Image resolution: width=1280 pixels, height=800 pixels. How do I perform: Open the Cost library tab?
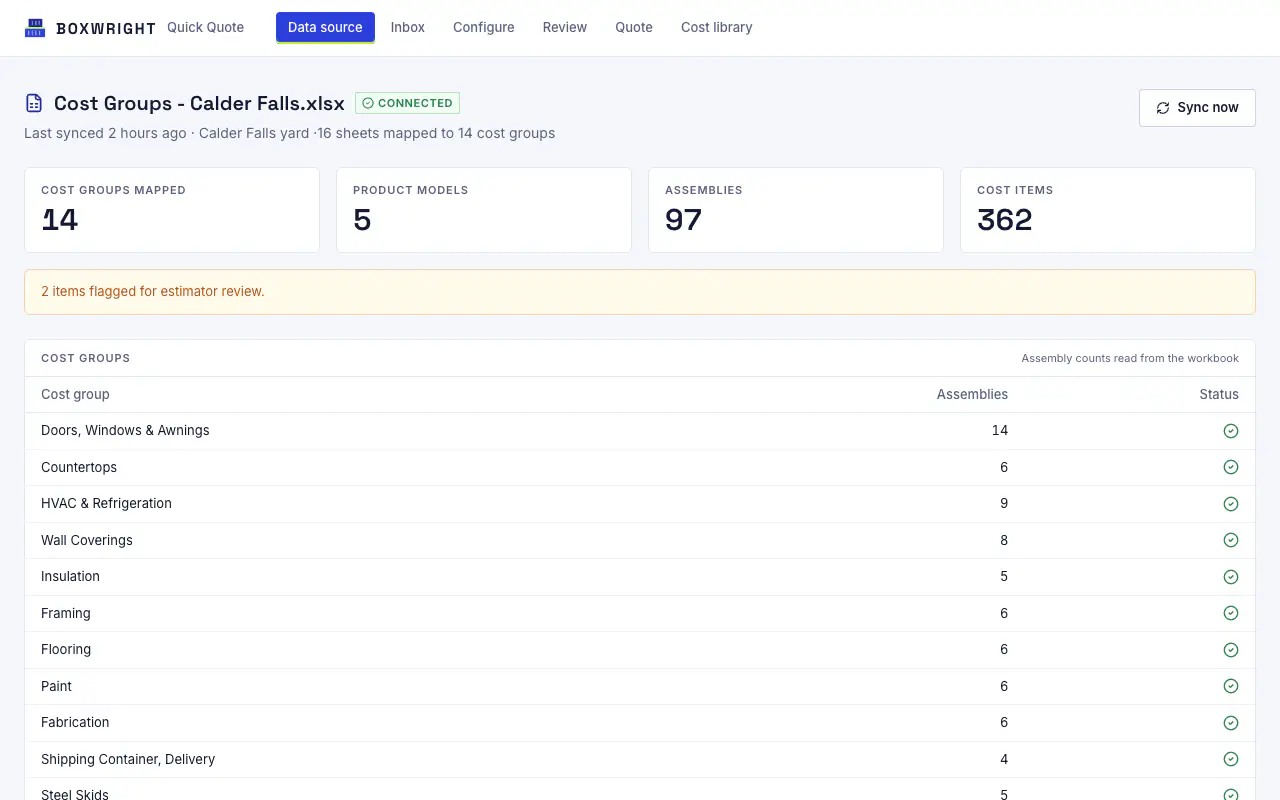point(717,27)
